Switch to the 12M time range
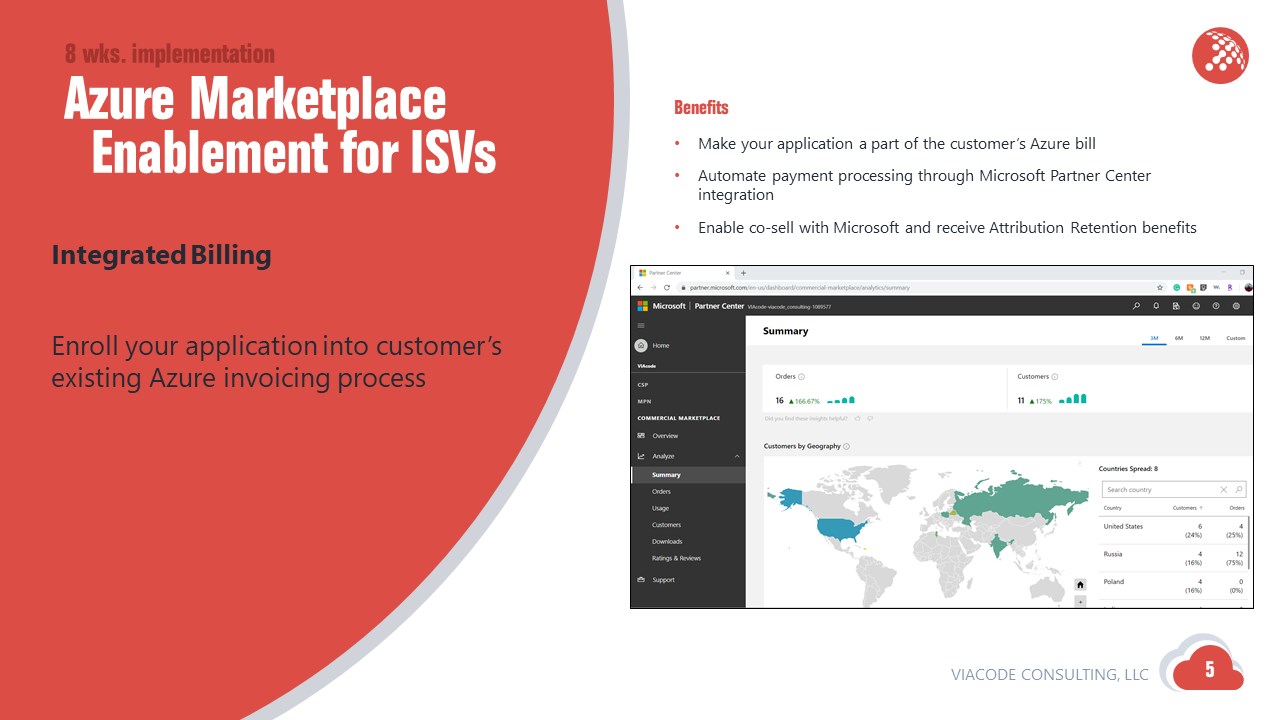Image resolution: width=1280 pixels, height=720 pixels. point(1204,338)
